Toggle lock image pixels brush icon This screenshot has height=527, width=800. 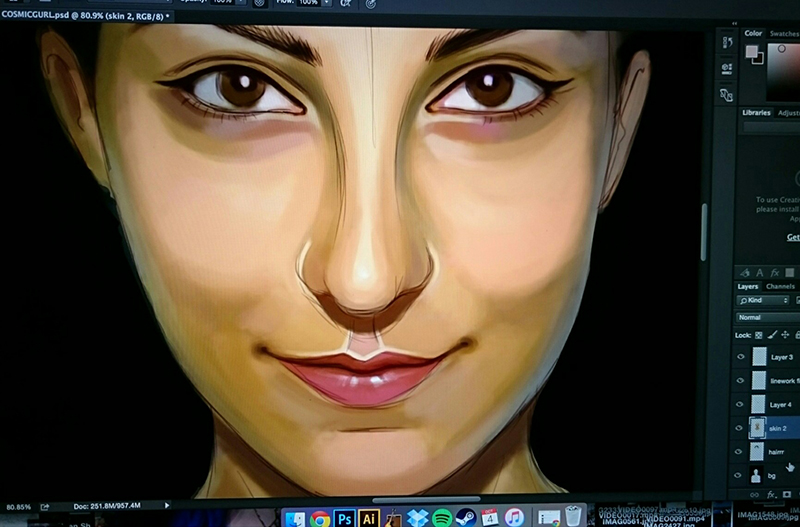point(772,335)
